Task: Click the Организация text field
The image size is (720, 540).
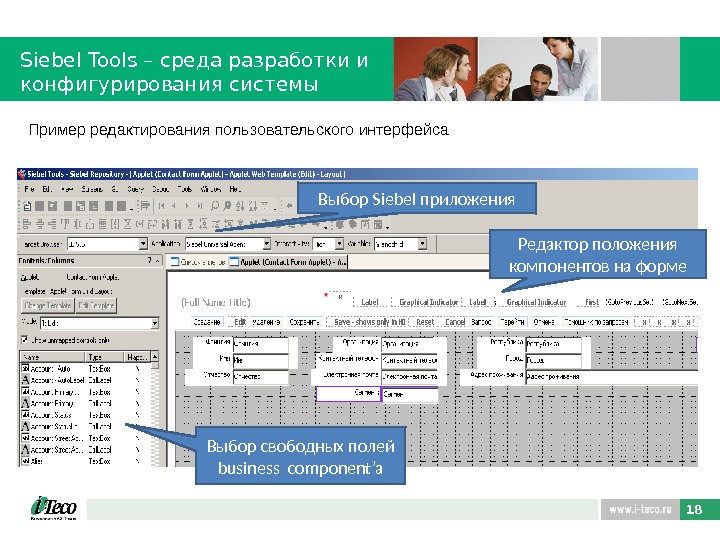Action: click(410, 344)
